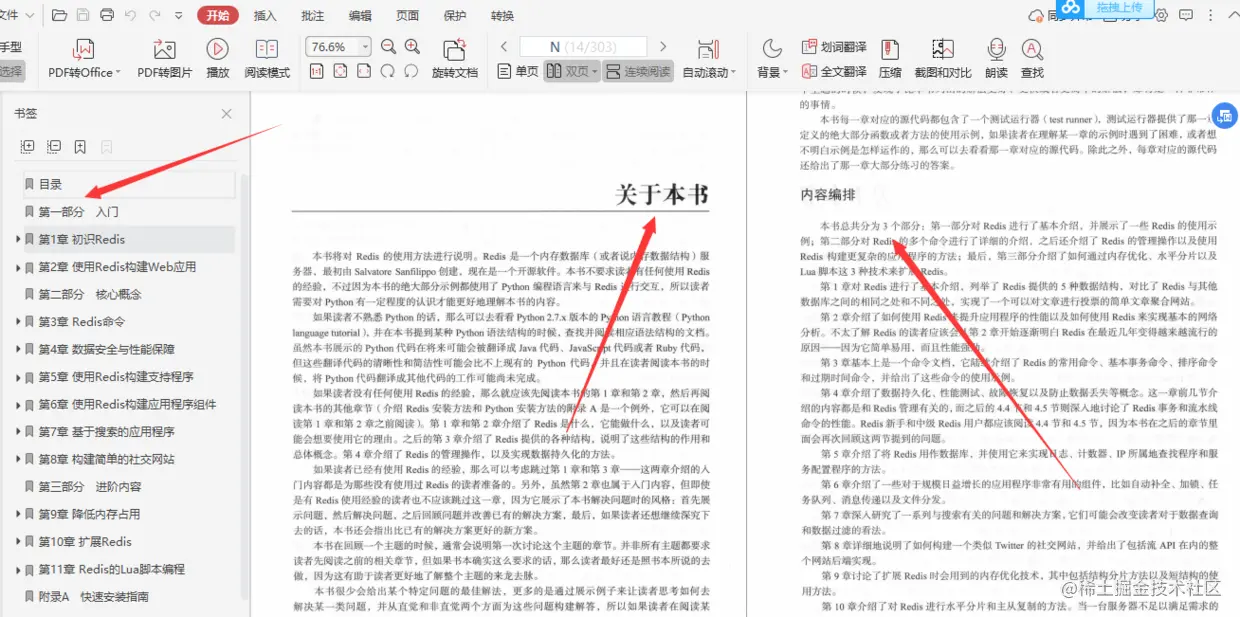
Task: Open the 文件 menu
Action: (16, 15)
